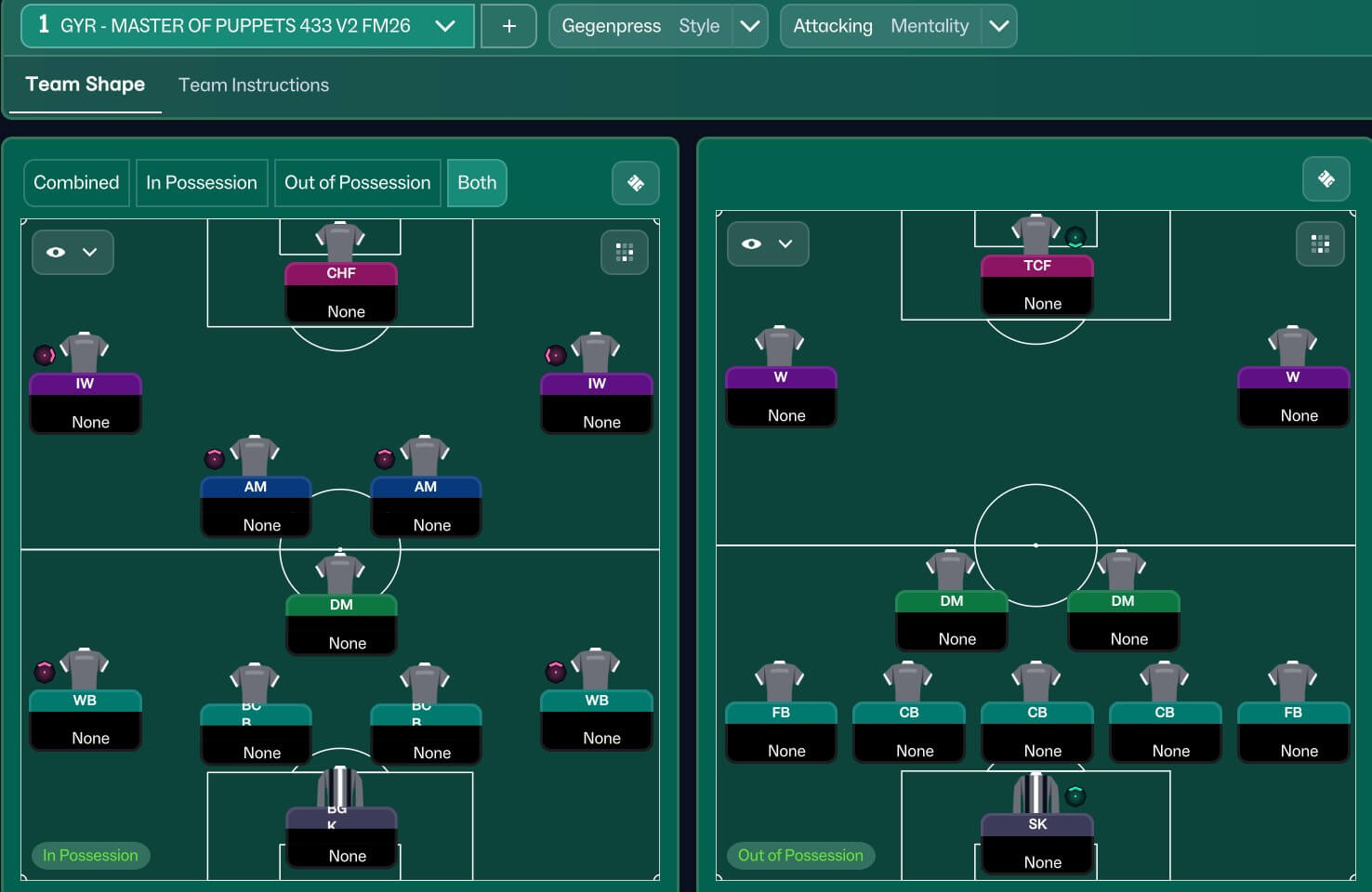Expand the tactic name dropdown

point(445,26)
